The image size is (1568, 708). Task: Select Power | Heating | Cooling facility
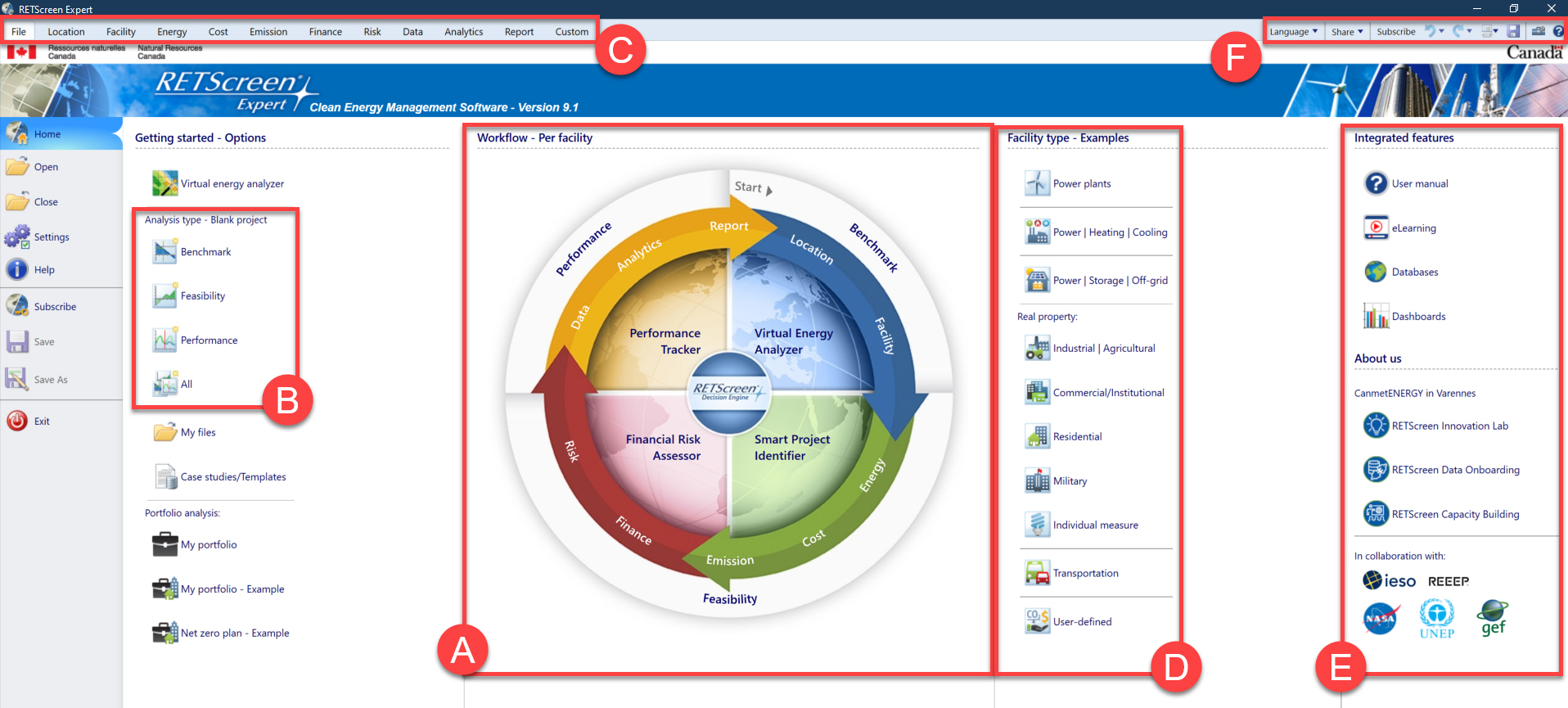click(x=1096, y=232)
